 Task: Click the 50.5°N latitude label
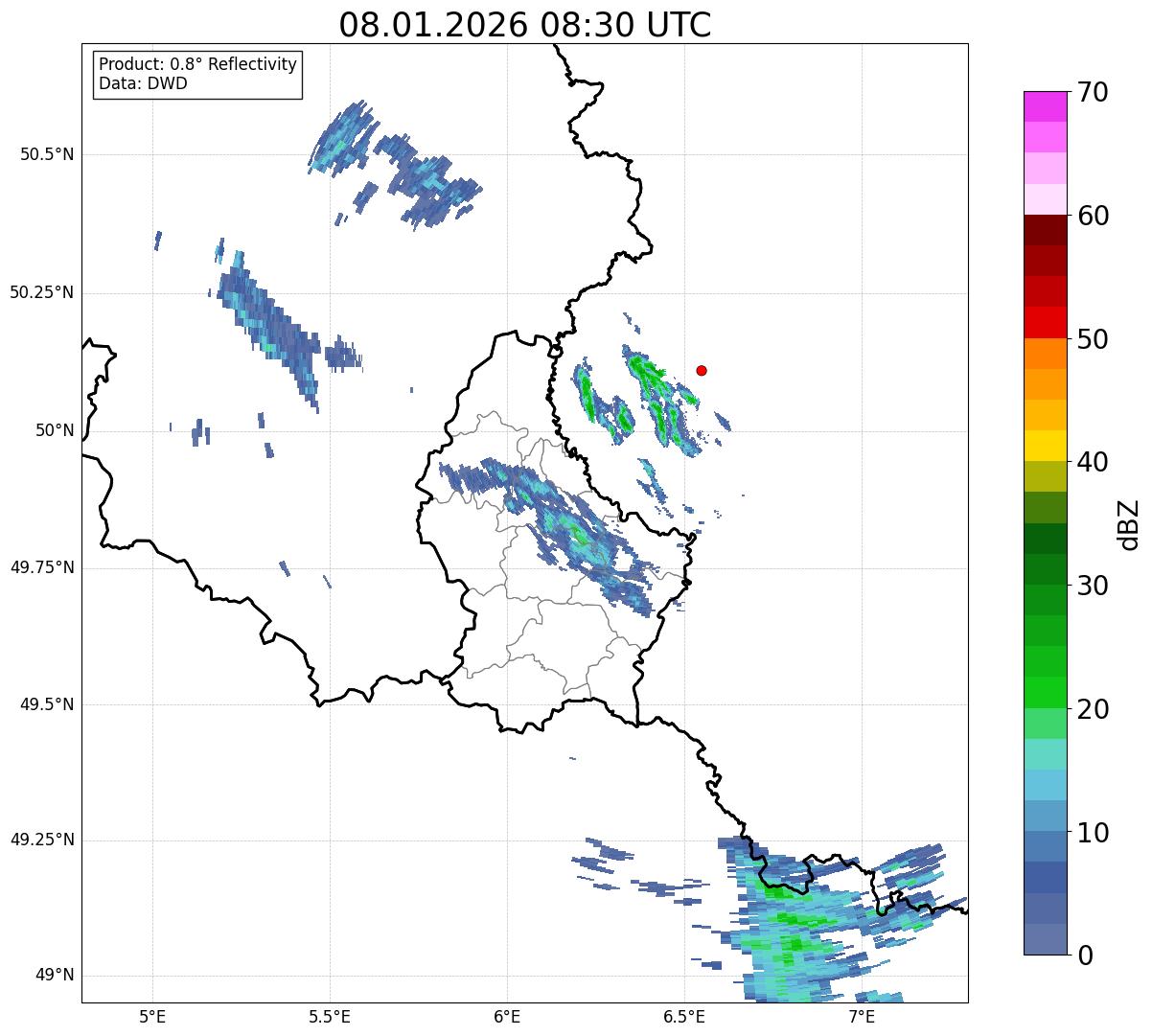(x=46, y=154)
